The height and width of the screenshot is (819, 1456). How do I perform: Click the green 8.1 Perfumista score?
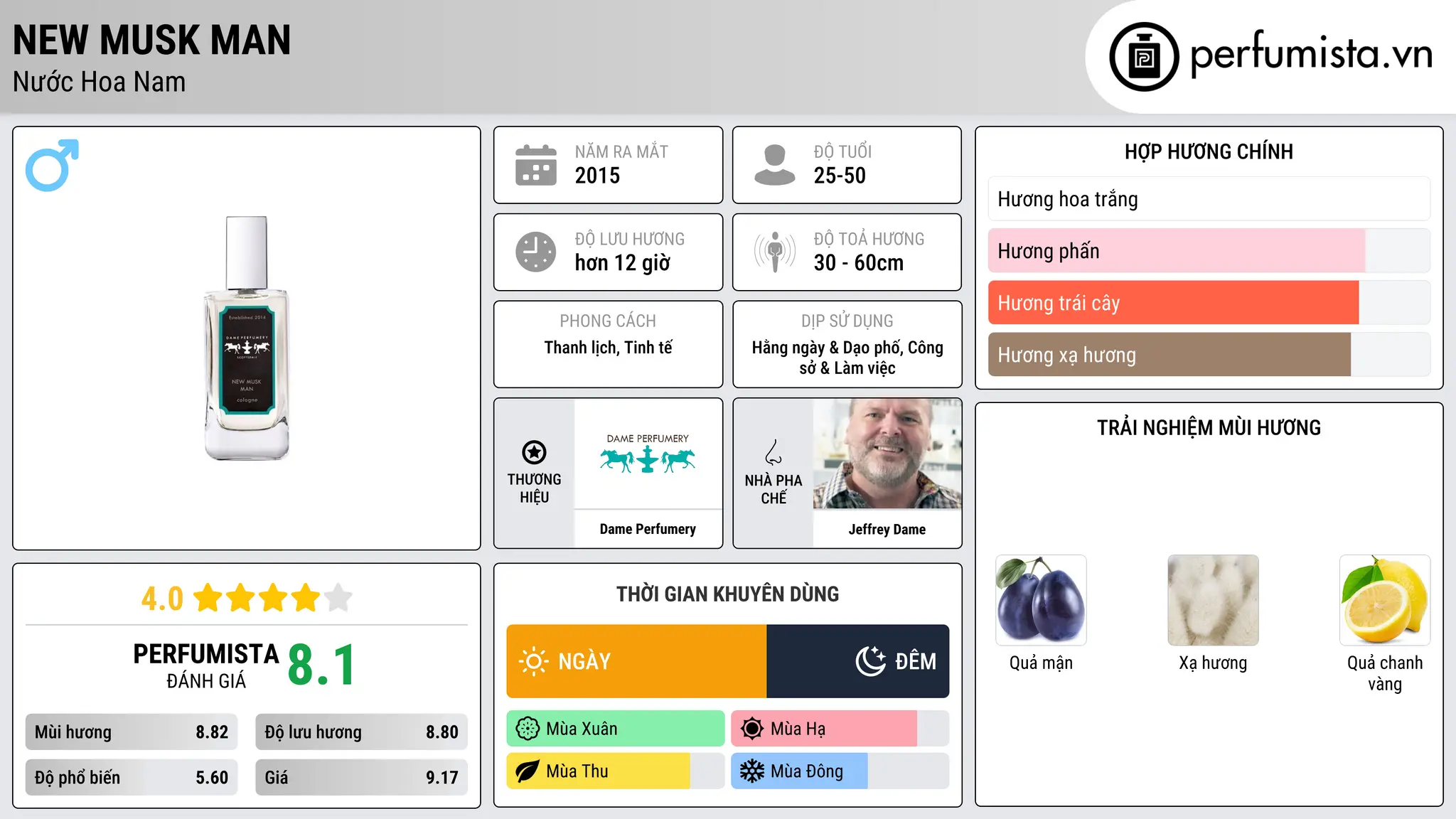point(321,665)
